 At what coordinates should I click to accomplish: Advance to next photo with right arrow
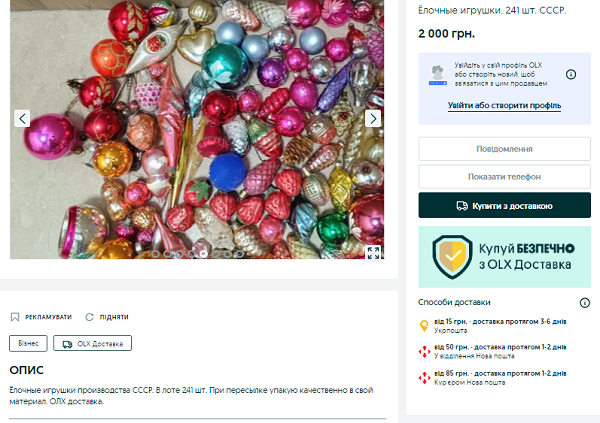click(373, 119)
